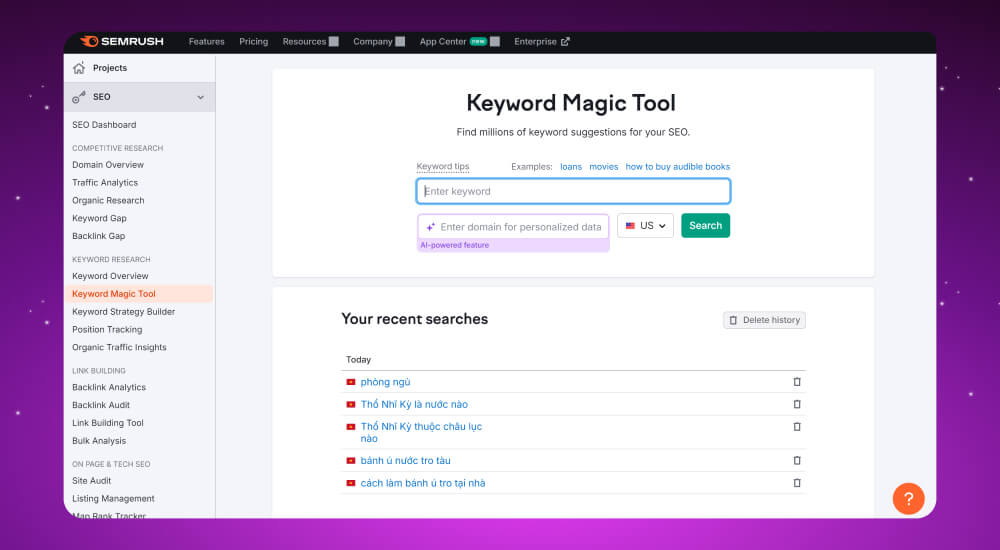Click the Vietnam flag beside 'phòng ngủ'
Image resolution: width=1000 pixels, height=550 pixels.
[350, 382]
